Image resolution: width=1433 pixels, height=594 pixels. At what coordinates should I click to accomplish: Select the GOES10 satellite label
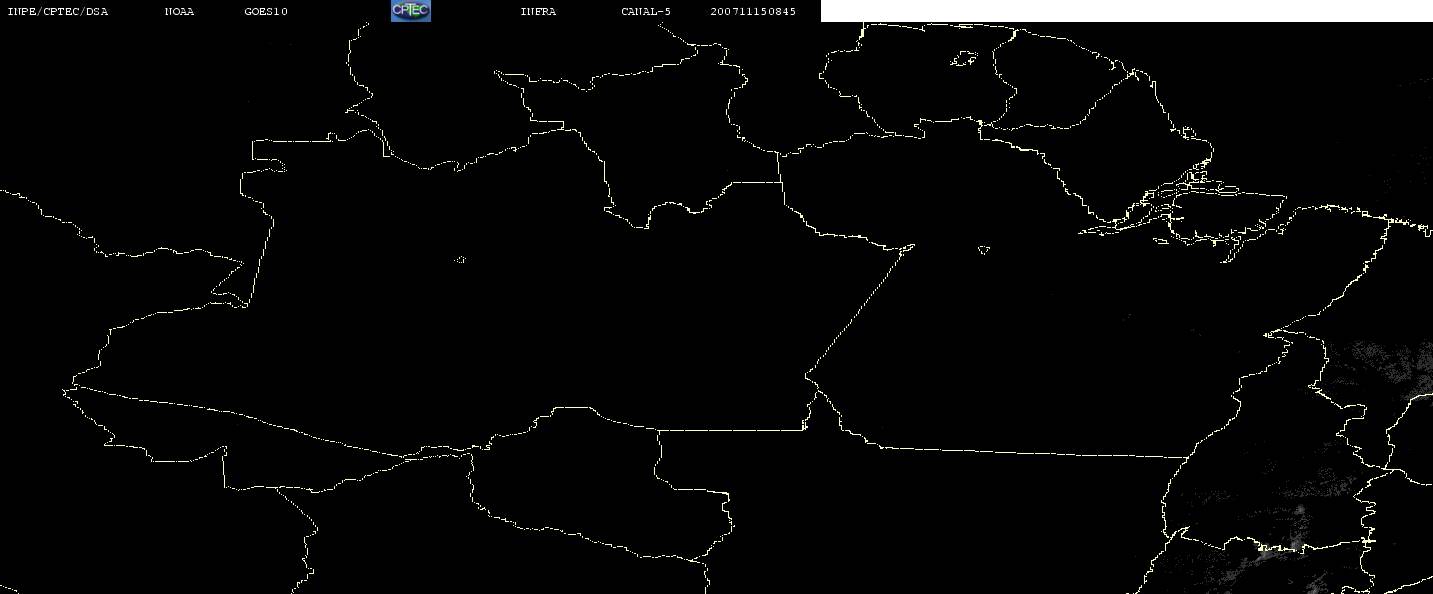point(266,12)
